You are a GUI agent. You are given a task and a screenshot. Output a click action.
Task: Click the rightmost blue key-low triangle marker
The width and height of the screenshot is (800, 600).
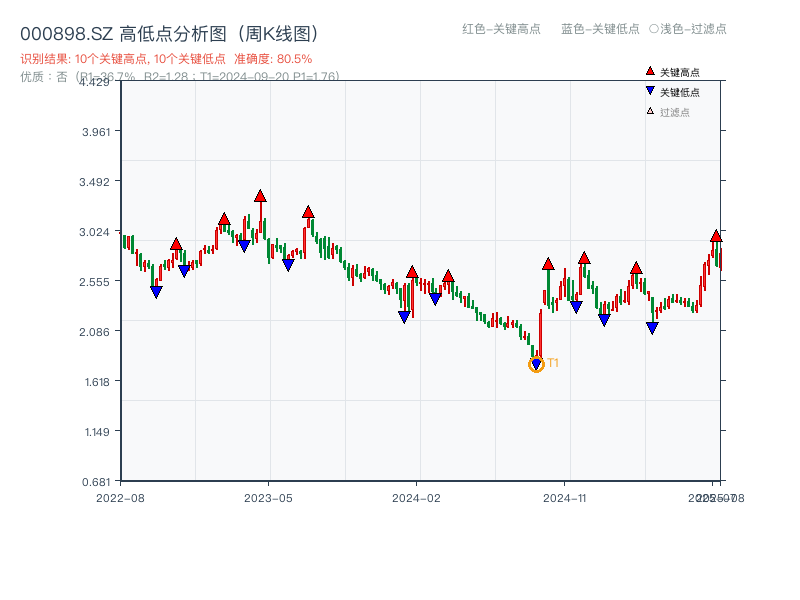click(x=652, y=328)
